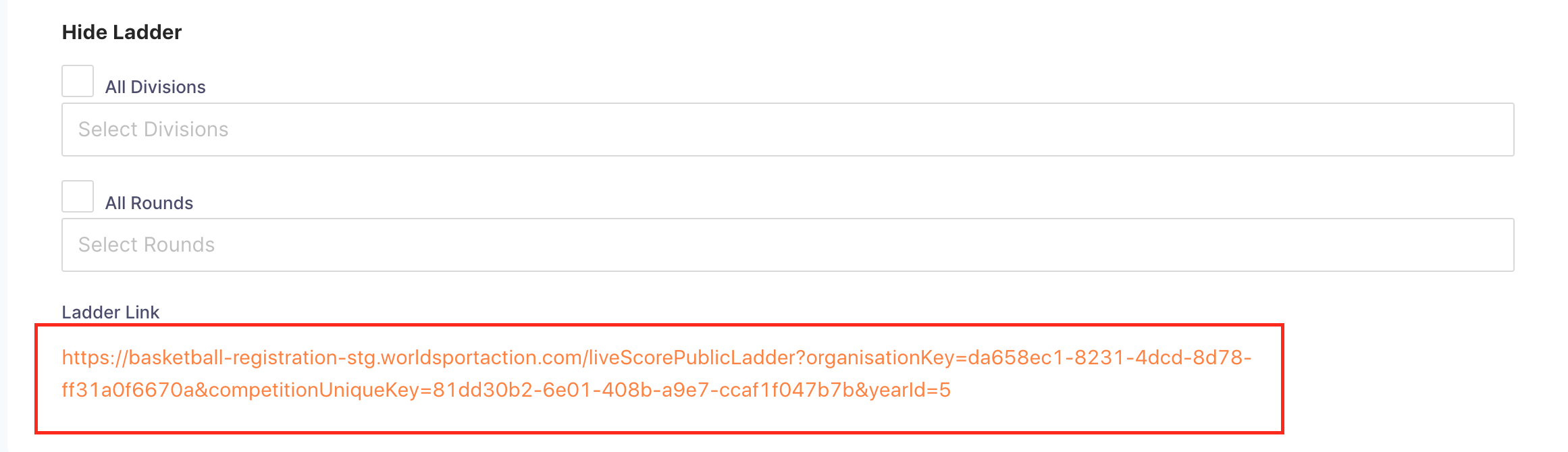Open the basketball-registration ladder link

[x=656, y=374]
